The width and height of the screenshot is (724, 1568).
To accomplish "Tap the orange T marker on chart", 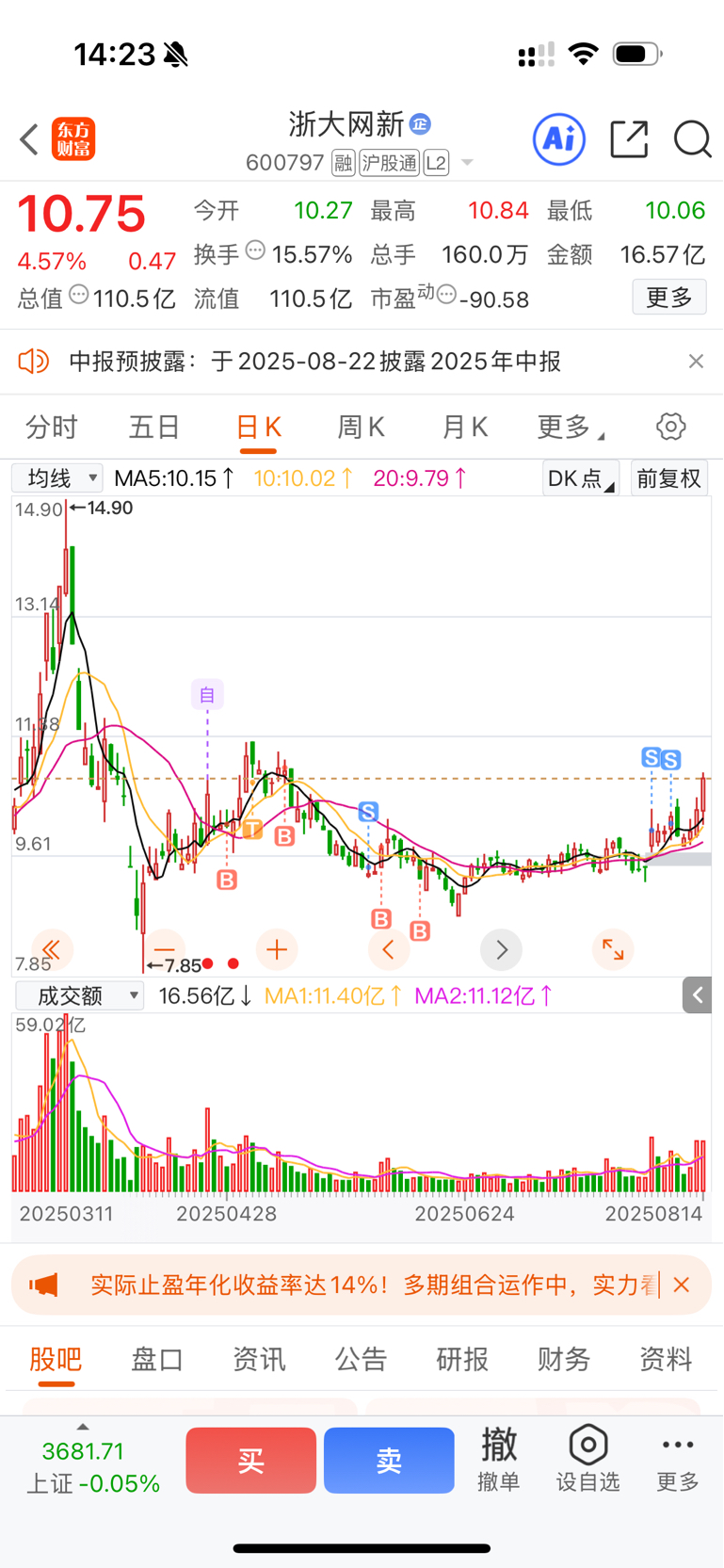I will [252, 829].
